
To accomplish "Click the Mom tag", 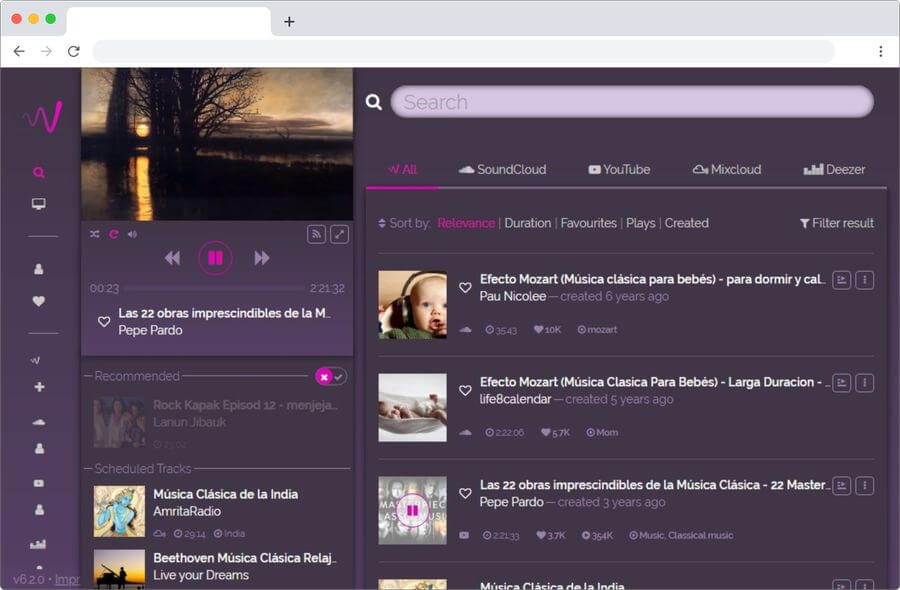I will 602,432.
